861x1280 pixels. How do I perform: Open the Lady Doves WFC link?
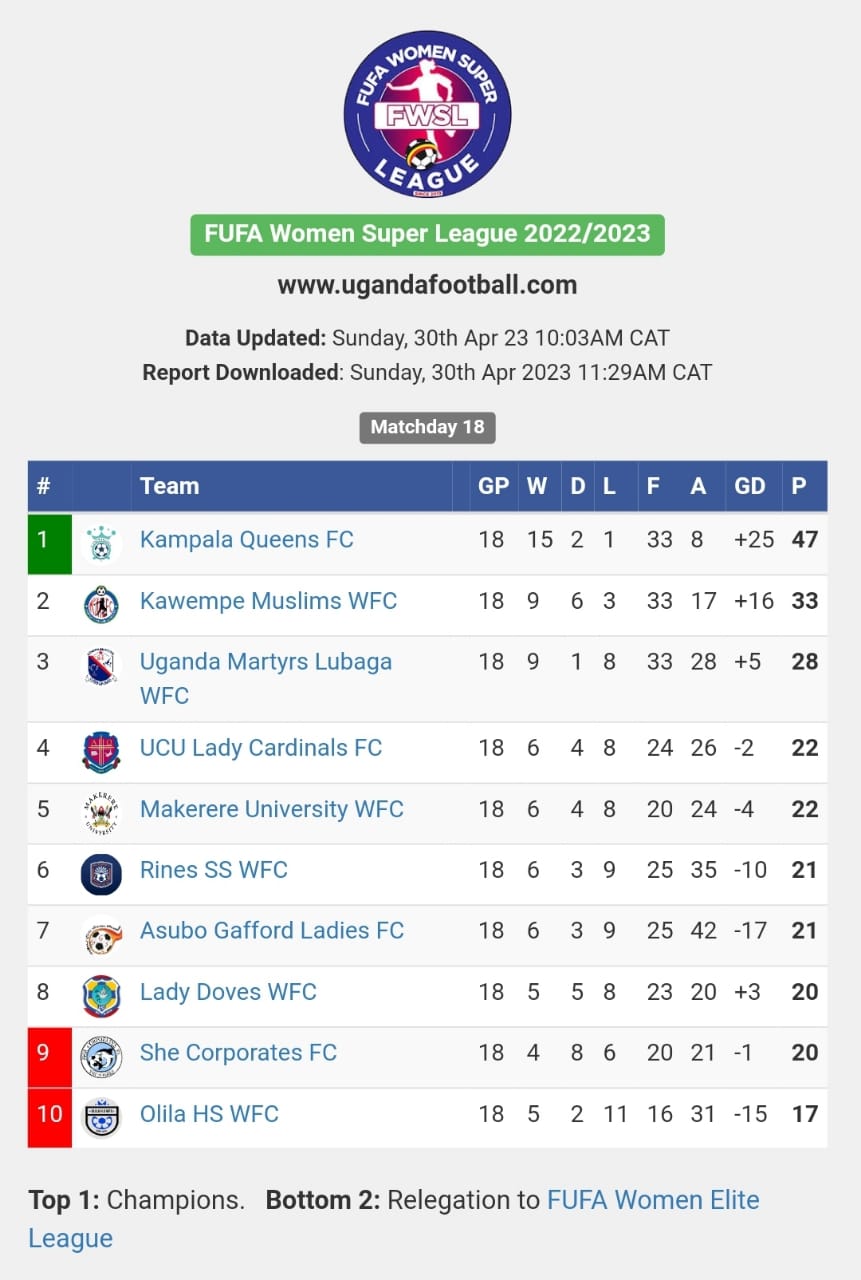[228, 992]
